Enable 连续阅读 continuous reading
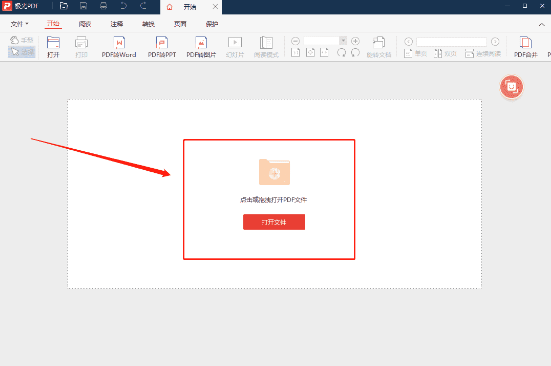This screenshot has width=551, height=366. [482, 53]
